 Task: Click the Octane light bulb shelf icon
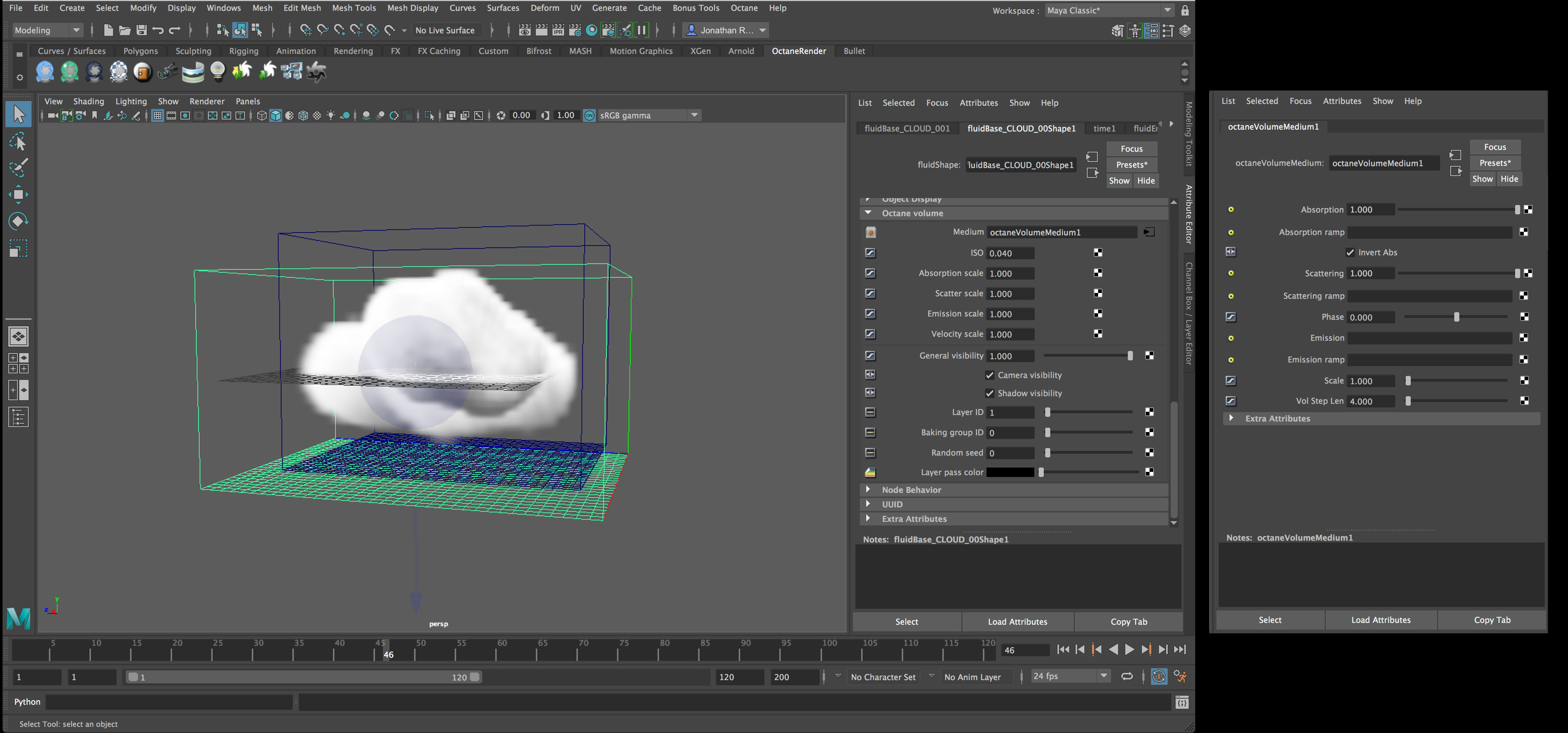click(217, 71)
